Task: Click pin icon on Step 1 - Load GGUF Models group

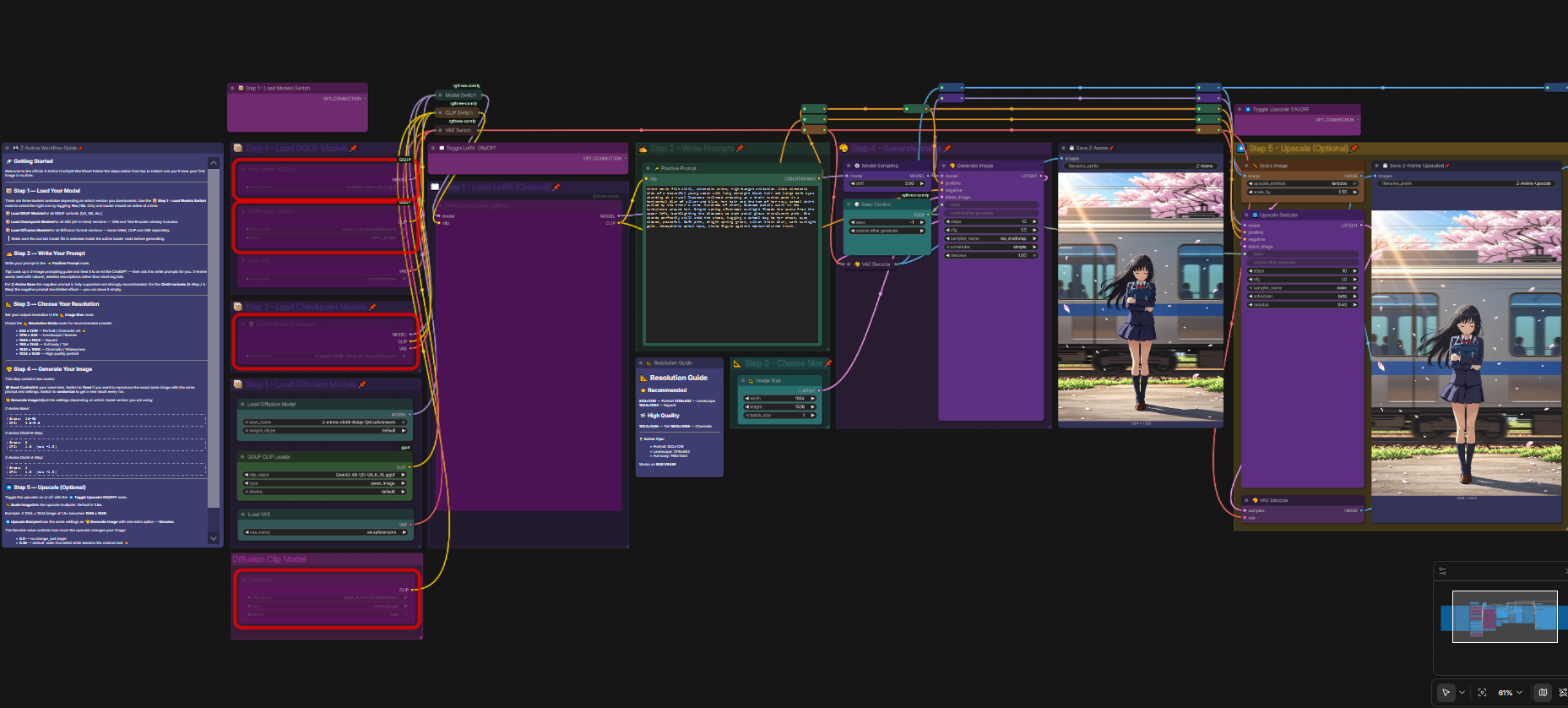Action: tap(354, 148)
